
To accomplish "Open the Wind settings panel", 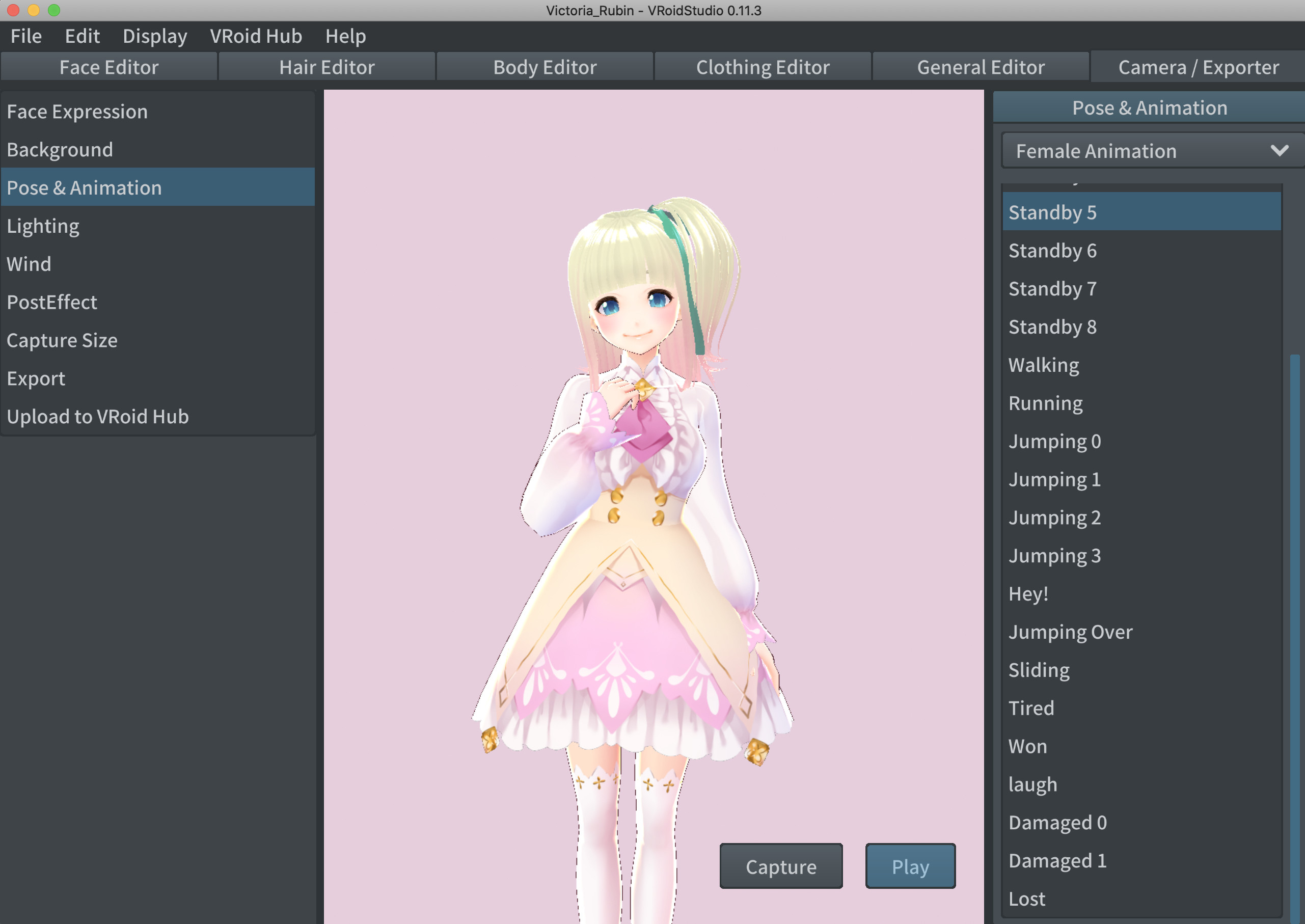I will [30, 263].
